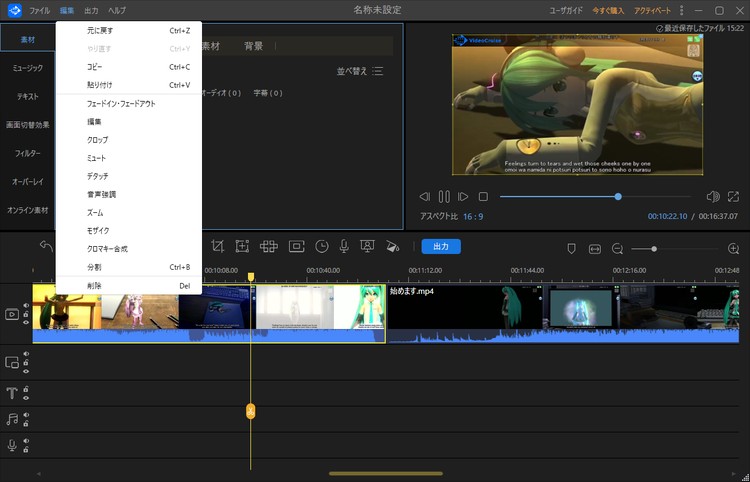The image size is (750, 482).
Task: Select フェードイン・フェードアウト menu entry
Action: click(x=129, y=103)
